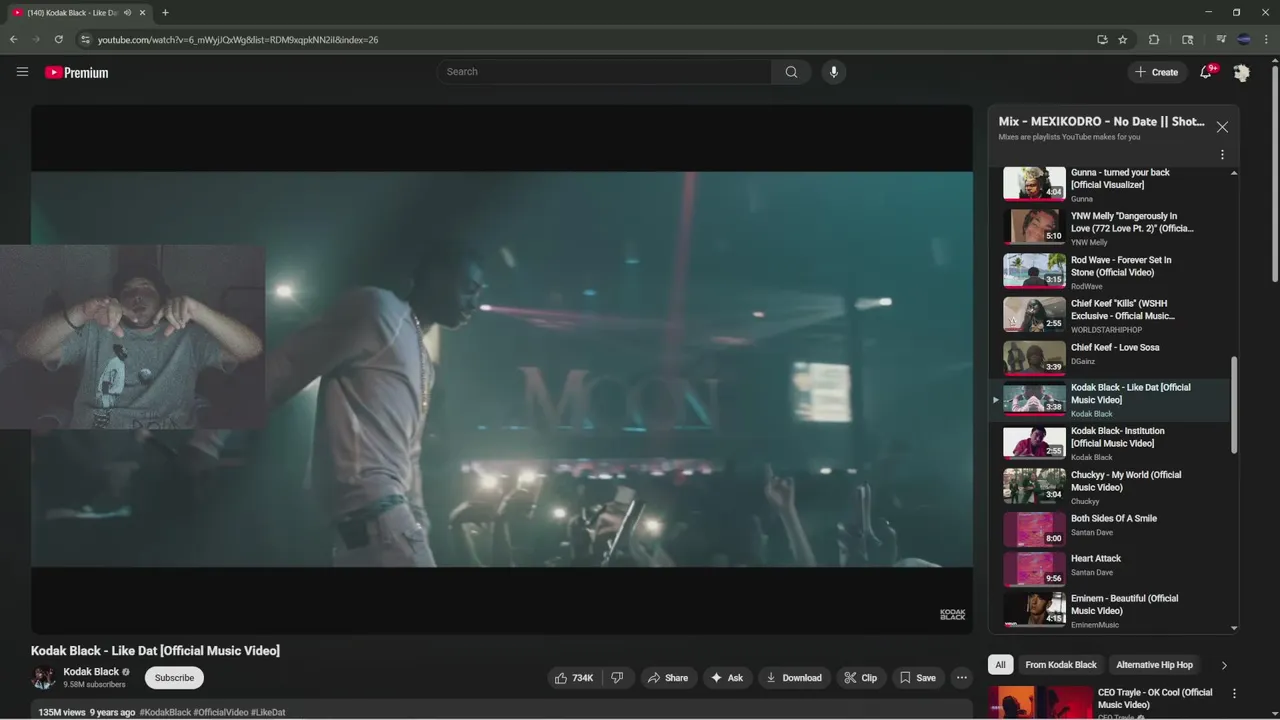This screenshot has width=1280, height=720.
Task: Play Eminem - Beautiful
Action: pyautogui.click(x=1109, y=610)
